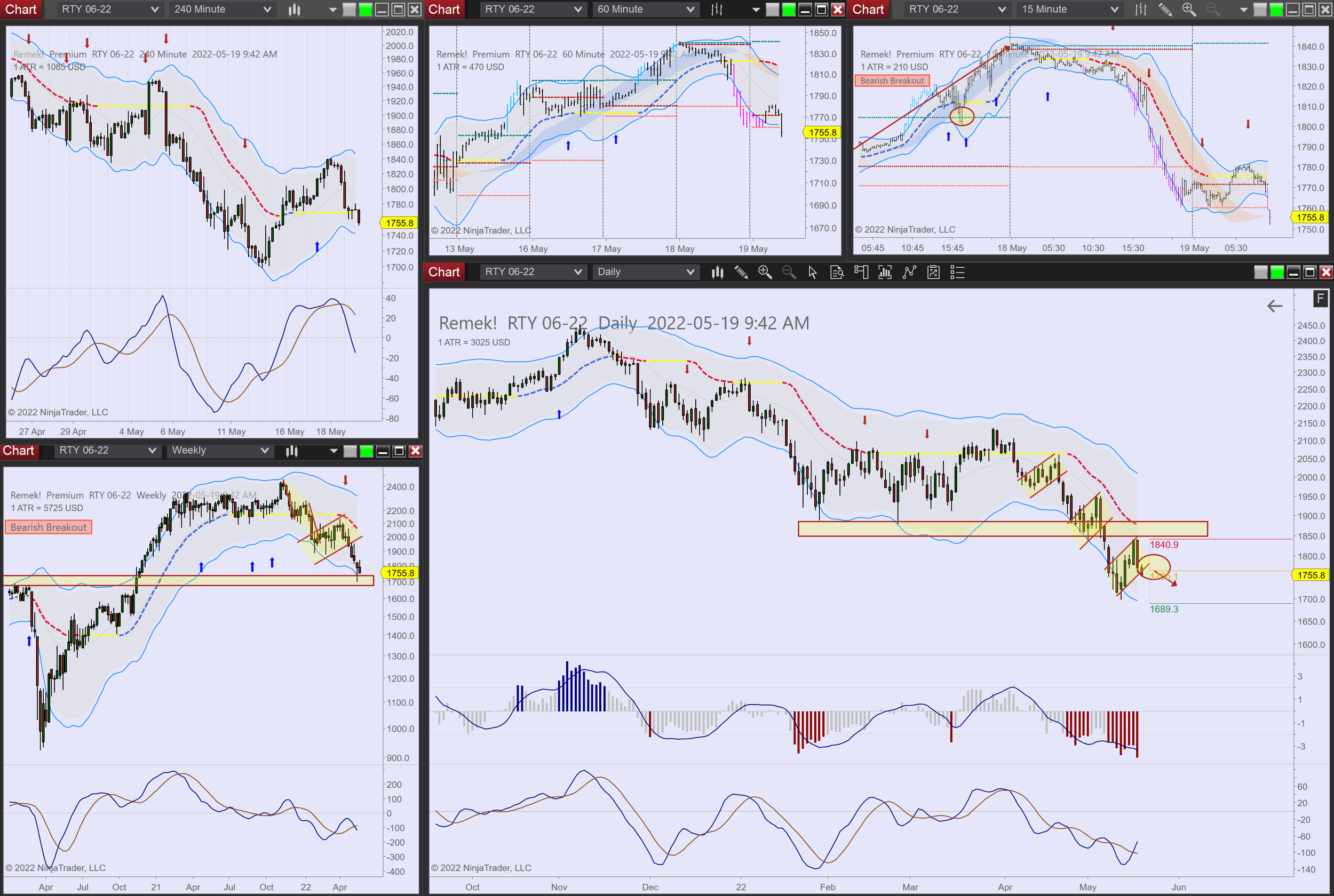The height and width of the screenshot is (896, 1334).
Task: Open Data Box icon in Daily chart toolbar
Action: (837, 272)
